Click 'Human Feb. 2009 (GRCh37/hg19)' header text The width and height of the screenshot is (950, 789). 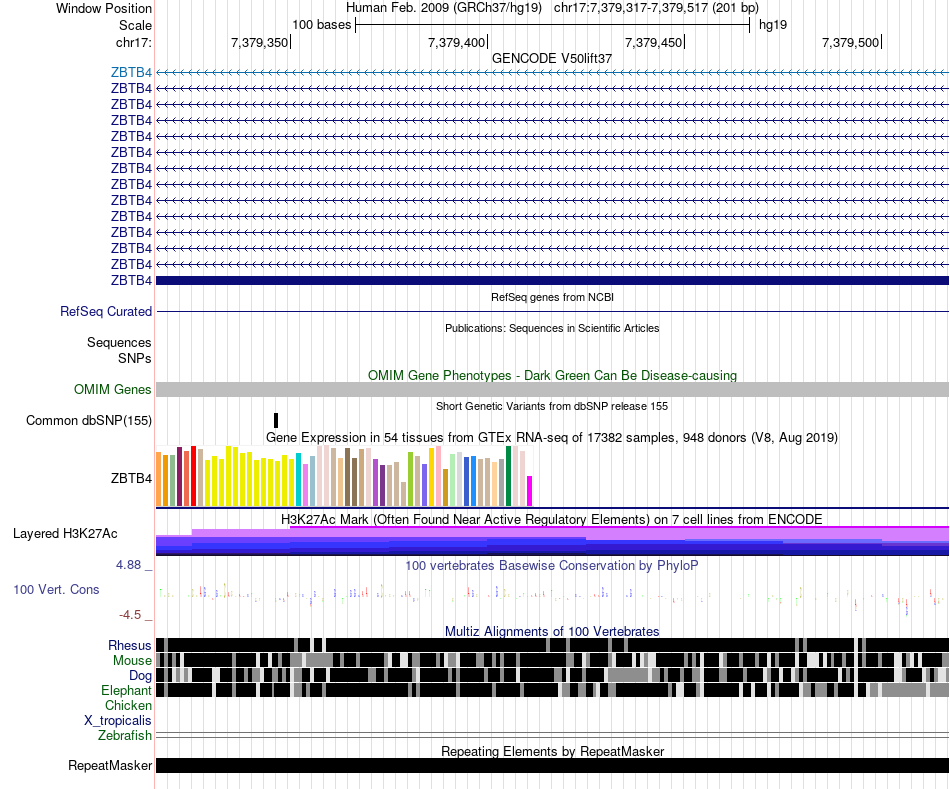pos(443,8)
